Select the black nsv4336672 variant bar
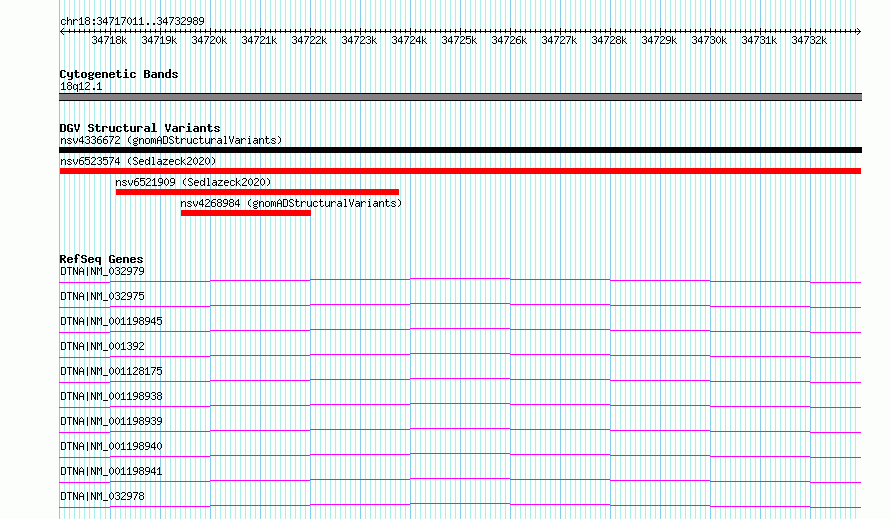 tap(460, 150)
